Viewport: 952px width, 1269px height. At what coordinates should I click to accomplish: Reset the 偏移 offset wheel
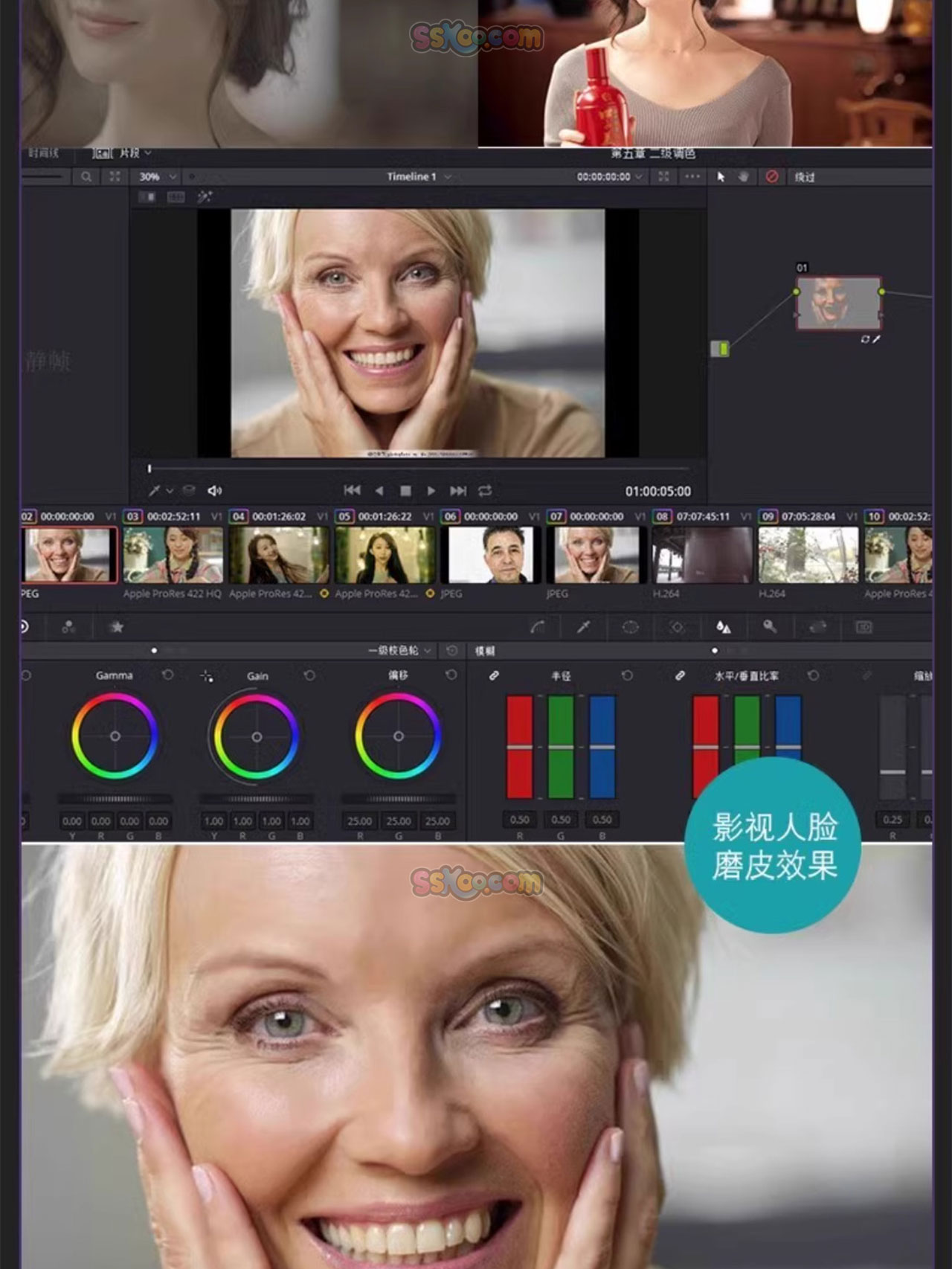pyautogui.click(x=451, y=675)
